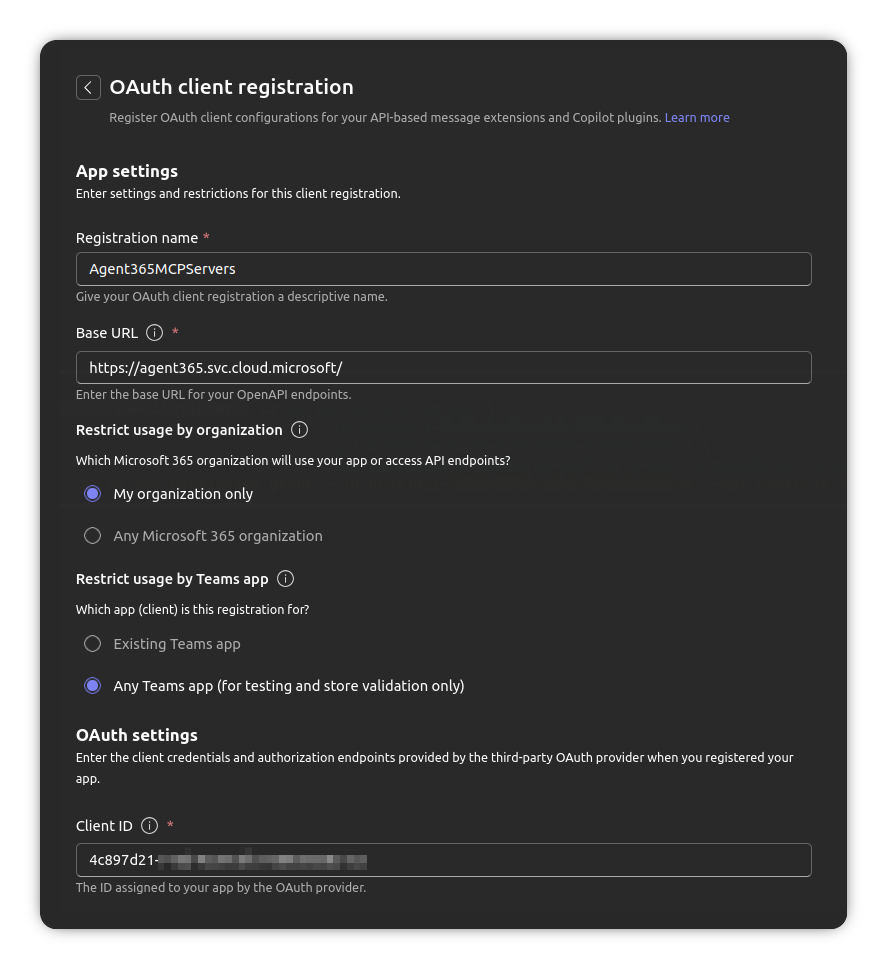Viewport: 887px width, 969px height.
Task: Open the Restrict usage by Teams app info icon
Action: 285,578
